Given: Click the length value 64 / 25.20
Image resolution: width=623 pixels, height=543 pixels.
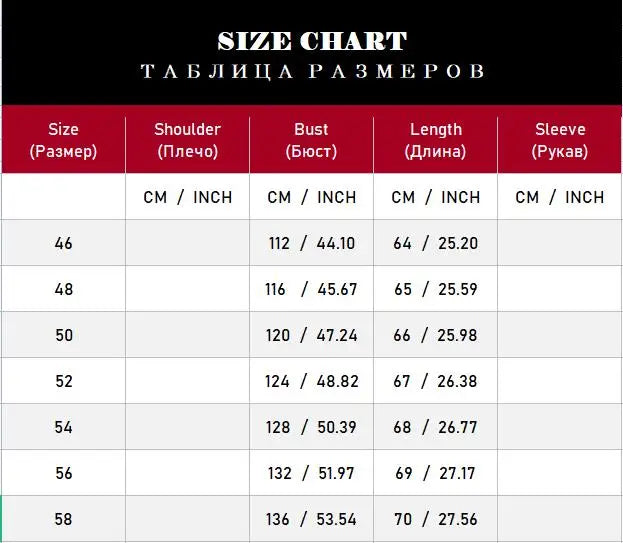Looking at the screenshot, I should [435, 243].
